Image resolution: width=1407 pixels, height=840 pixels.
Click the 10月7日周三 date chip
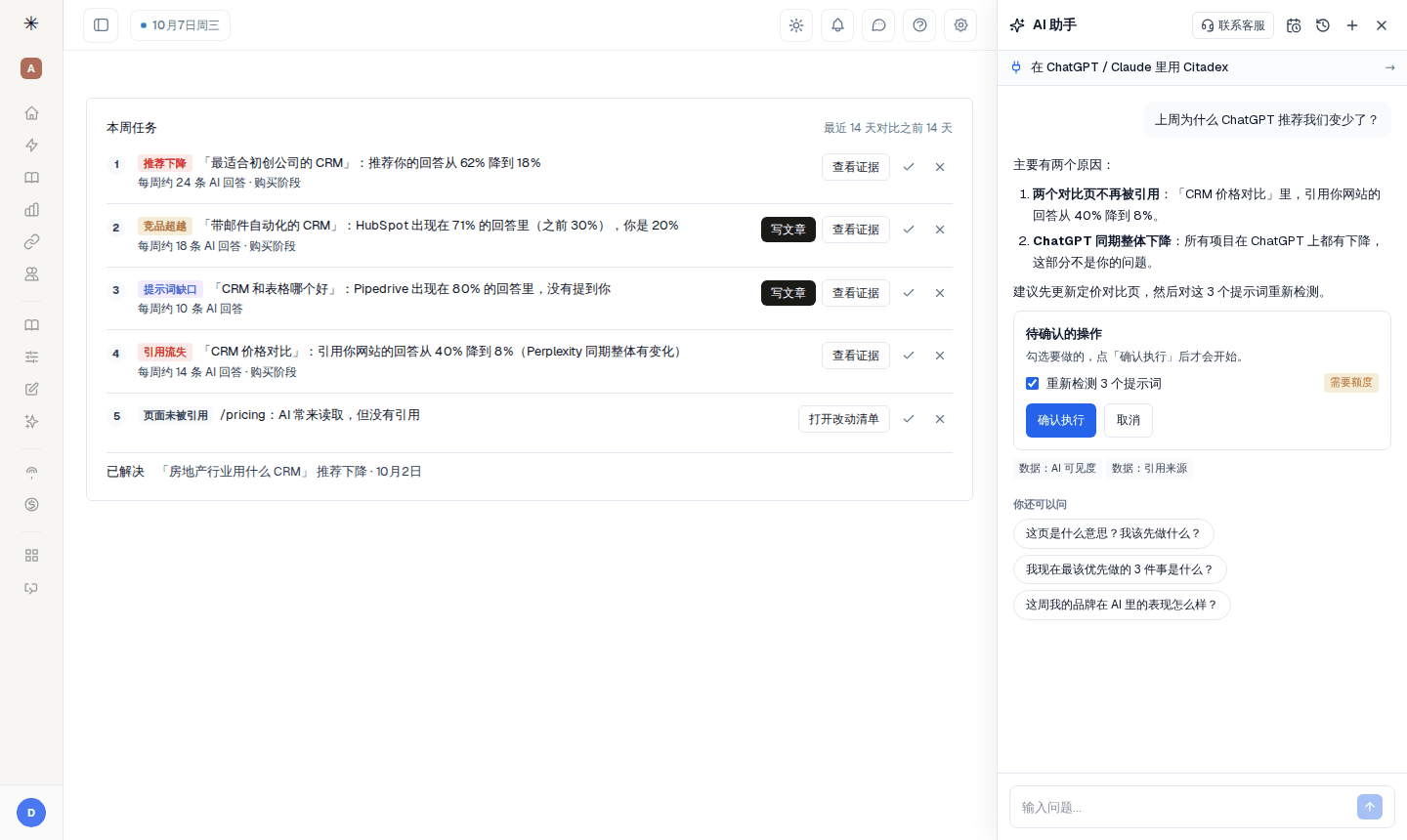(180, 25)
